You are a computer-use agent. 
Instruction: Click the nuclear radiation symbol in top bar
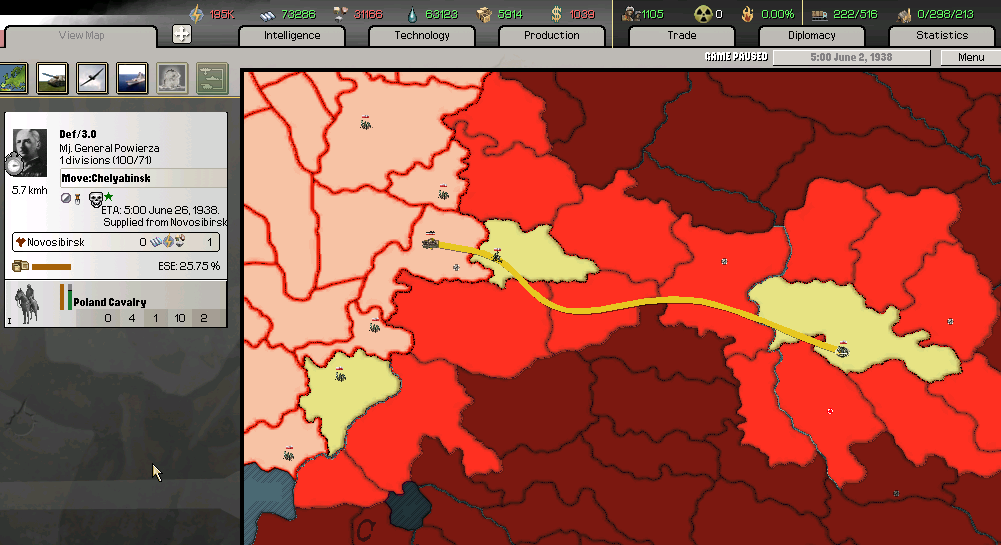coord(704,14)
